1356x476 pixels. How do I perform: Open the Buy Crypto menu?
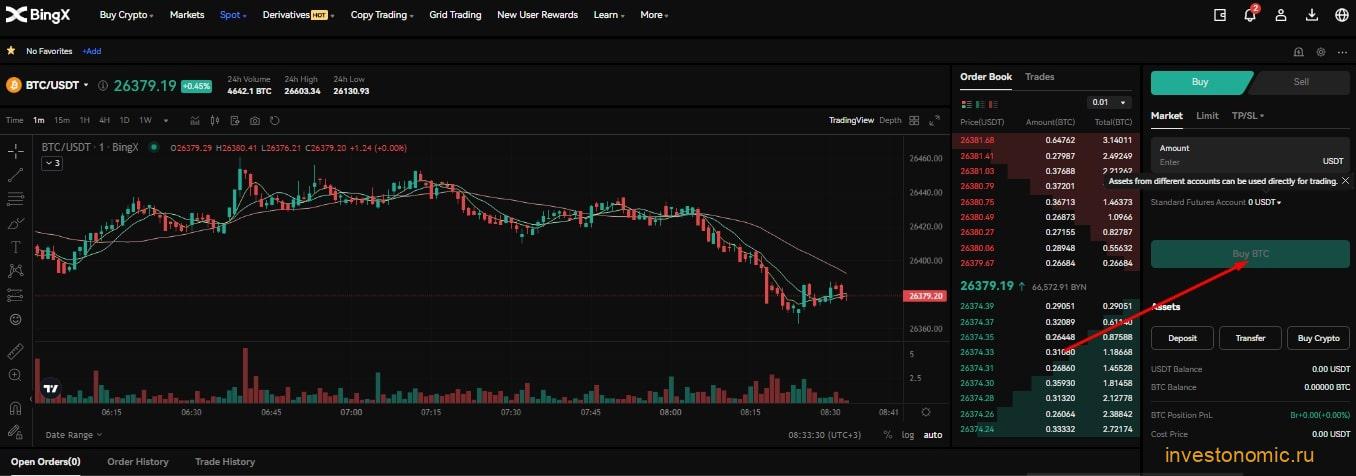point(127,15)
